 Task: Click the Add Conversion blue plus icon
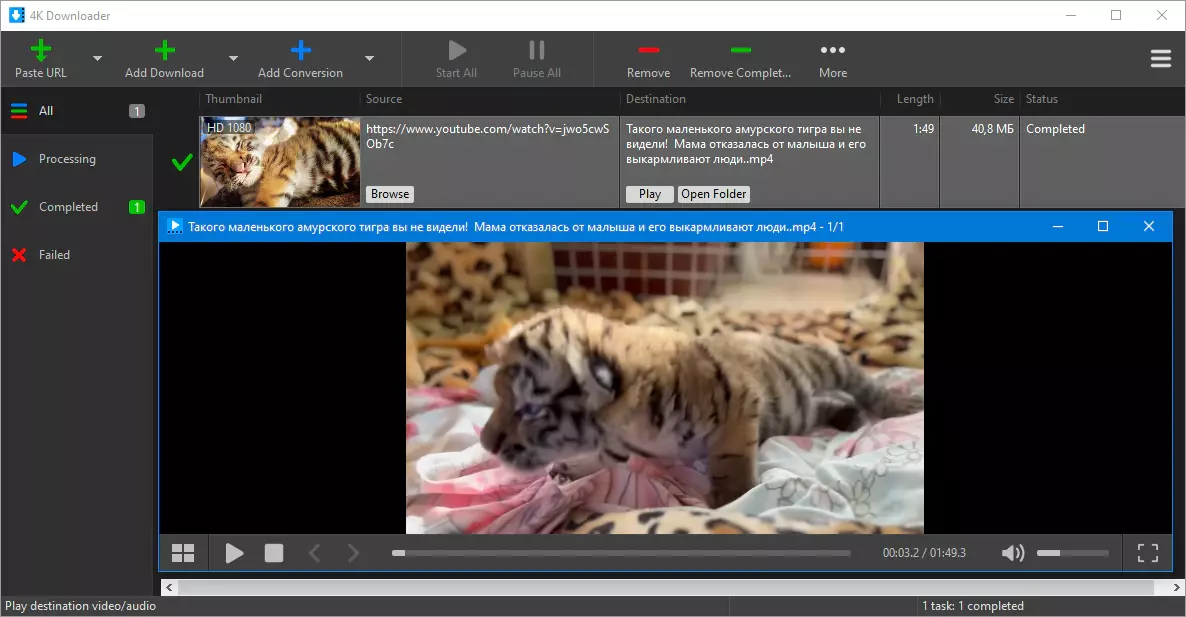pyautogui.click(x=300, y=50)
